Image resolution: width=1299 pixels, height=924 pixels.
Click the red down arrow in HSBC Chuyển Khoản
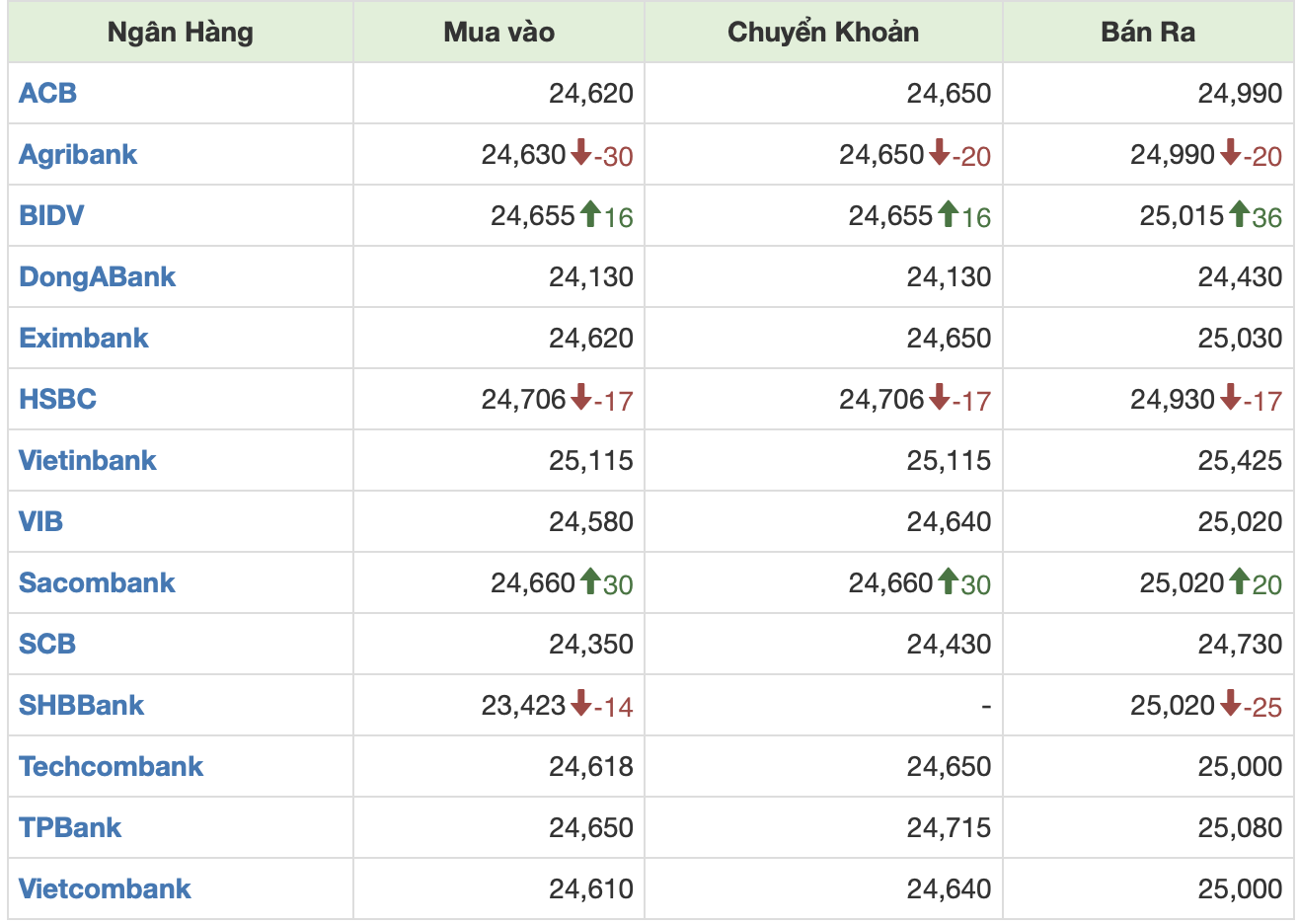point(939,397)
